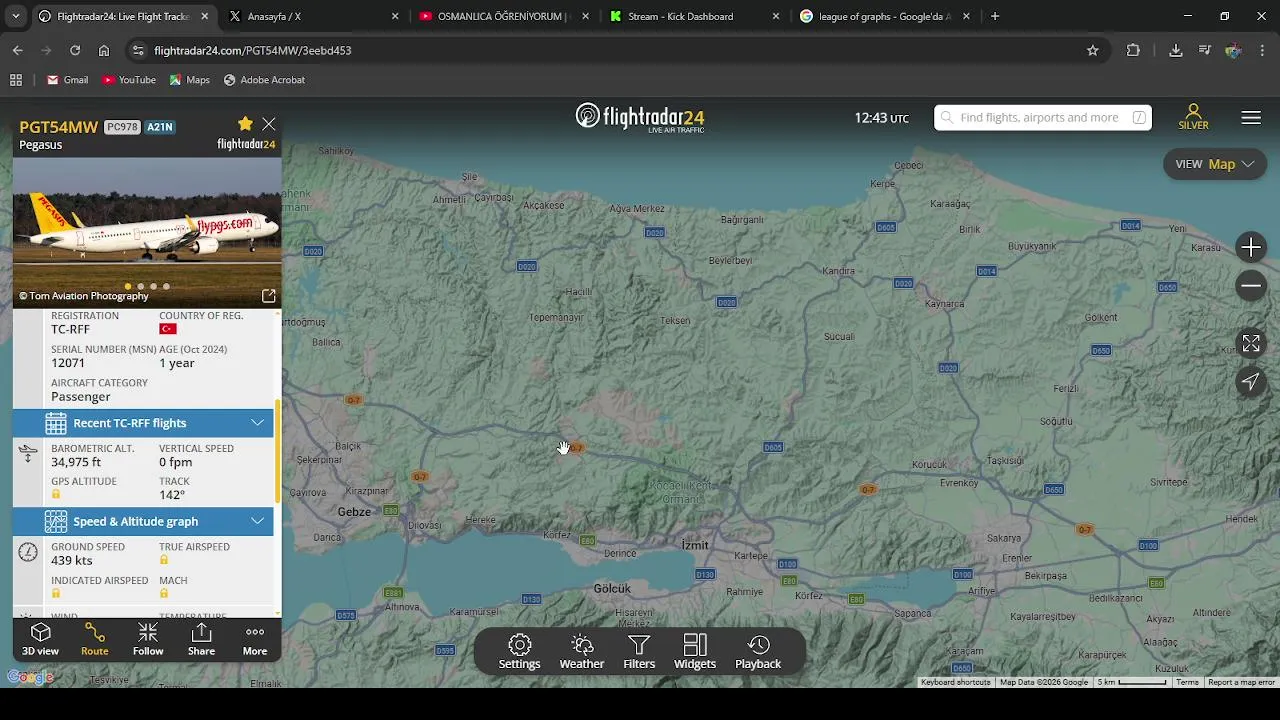The image size is (1280, 720).
Task: Toggle favorite star for PGT54MW
Action: [x=245, y=123]
